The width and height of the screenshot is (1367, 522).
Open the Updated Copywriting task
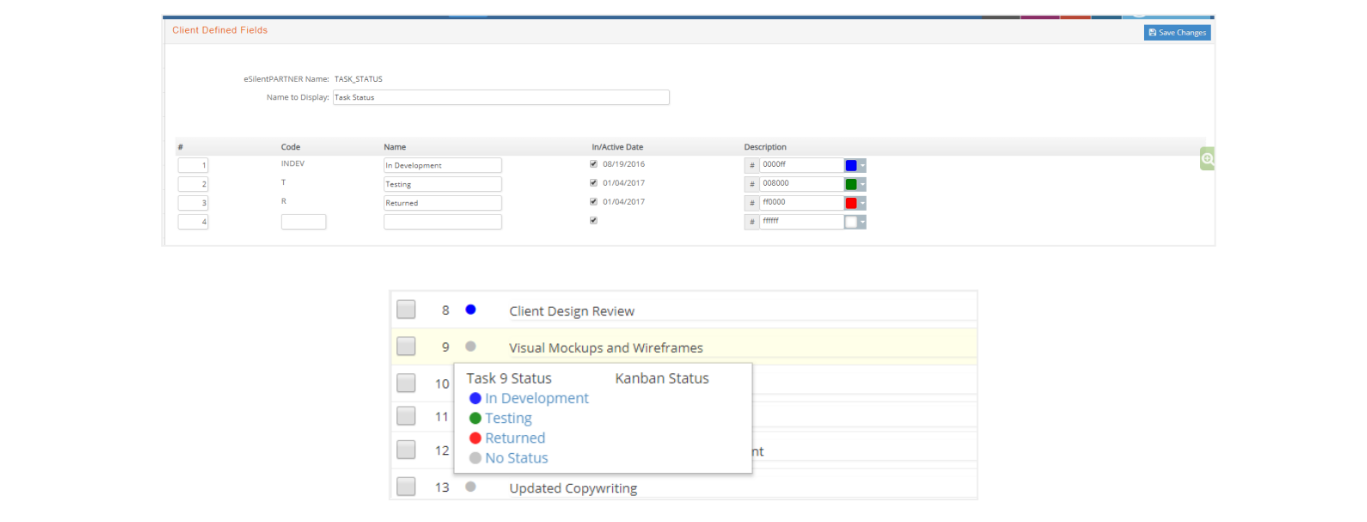pos(573,488)
